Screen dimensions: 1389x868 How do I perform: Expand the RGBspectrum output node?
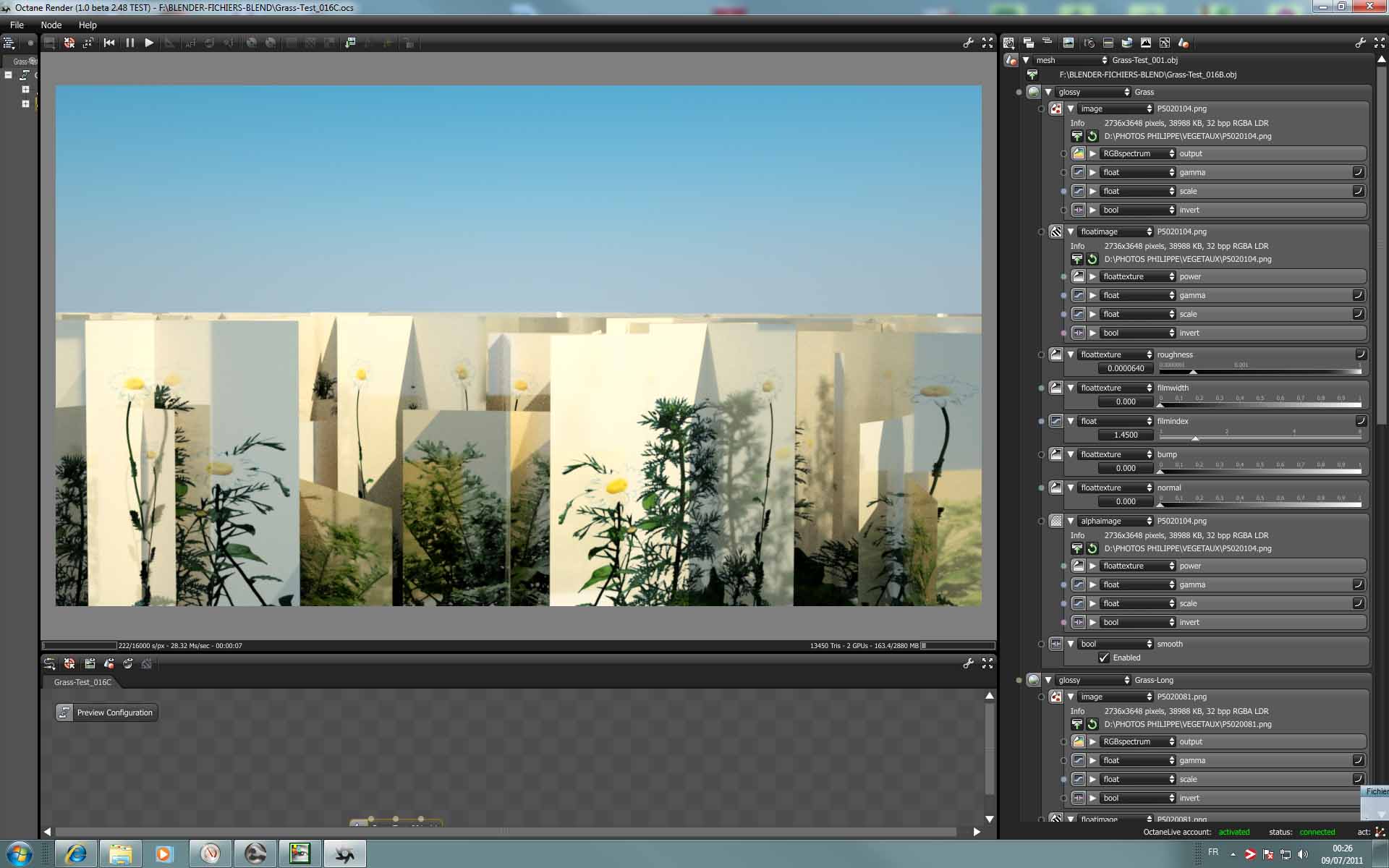(1092, 153)
